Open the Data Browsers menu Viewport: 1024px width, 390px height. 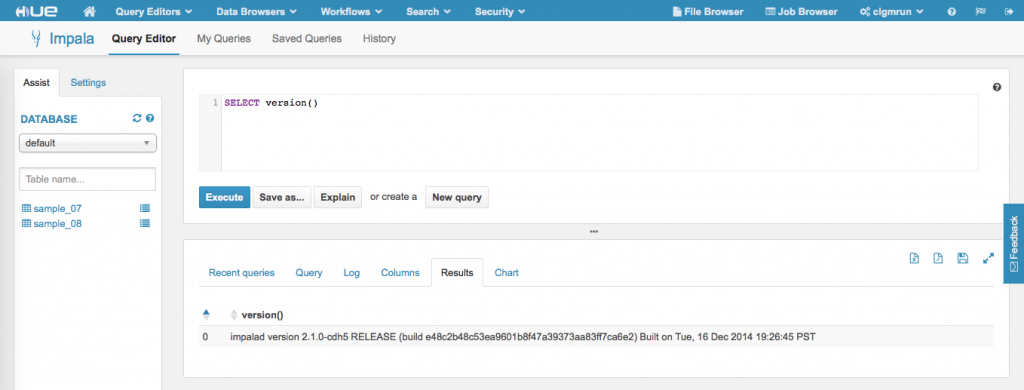point(257,11)
